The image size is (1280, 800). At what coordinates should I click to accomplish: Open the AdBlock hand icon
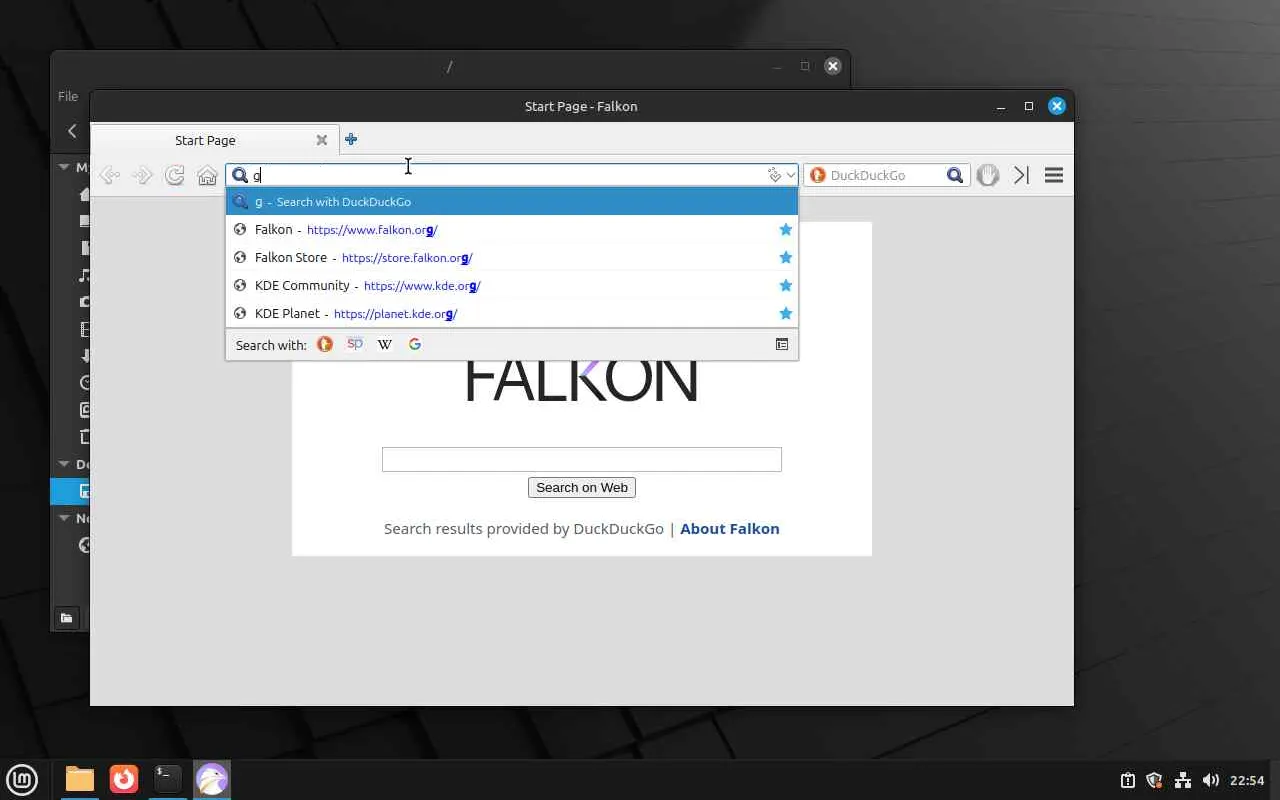988,175
